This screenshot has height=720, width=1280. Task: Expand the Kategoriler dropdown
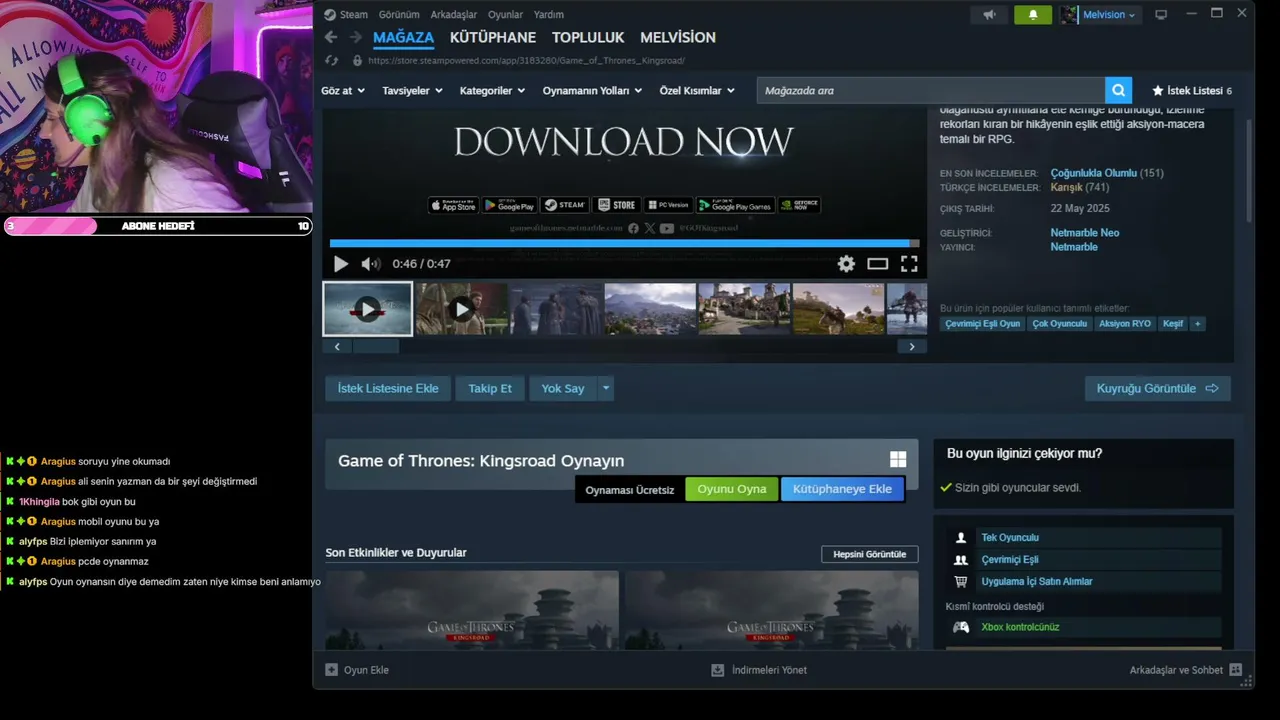[492, 91]
